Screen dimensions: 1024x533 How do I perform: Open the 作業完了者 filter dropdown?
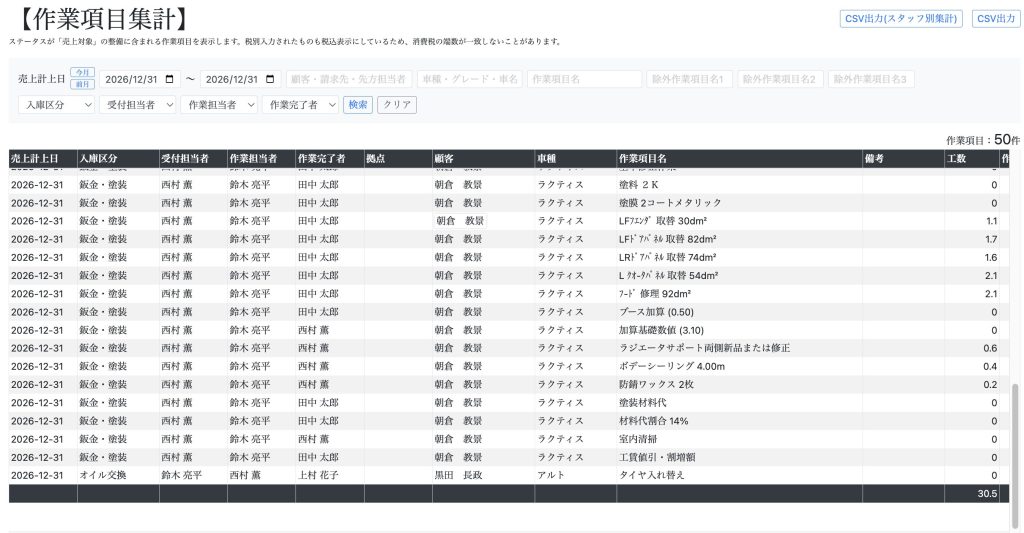[300, 104]
